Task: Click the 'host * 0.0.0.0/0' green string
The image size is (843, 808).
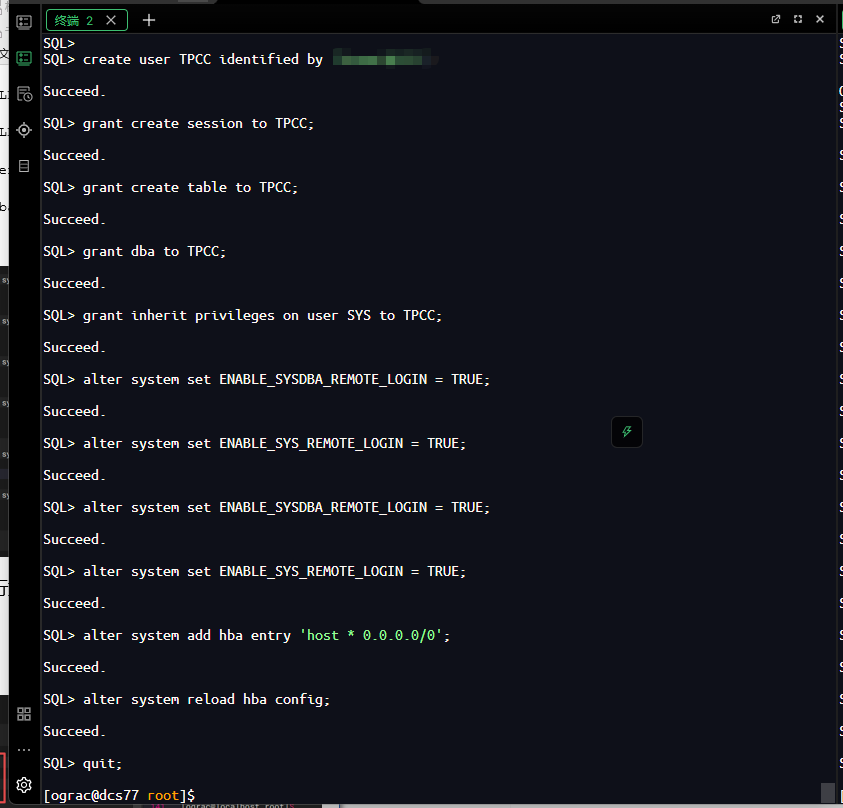Action: (371, 635)
